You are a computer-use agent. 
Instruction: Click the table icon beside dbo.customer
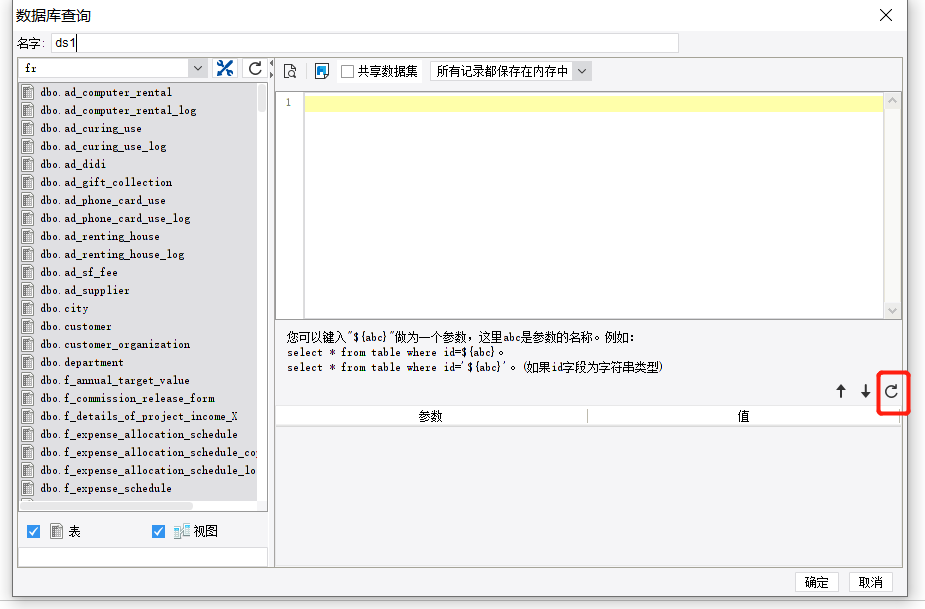28,326
